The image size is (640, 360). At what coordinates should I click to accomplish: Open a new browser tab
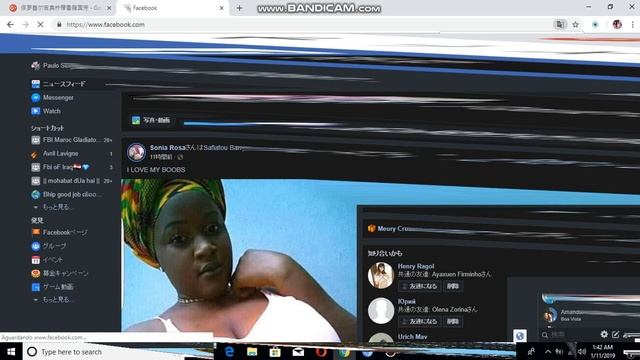(x=239, y=8)
